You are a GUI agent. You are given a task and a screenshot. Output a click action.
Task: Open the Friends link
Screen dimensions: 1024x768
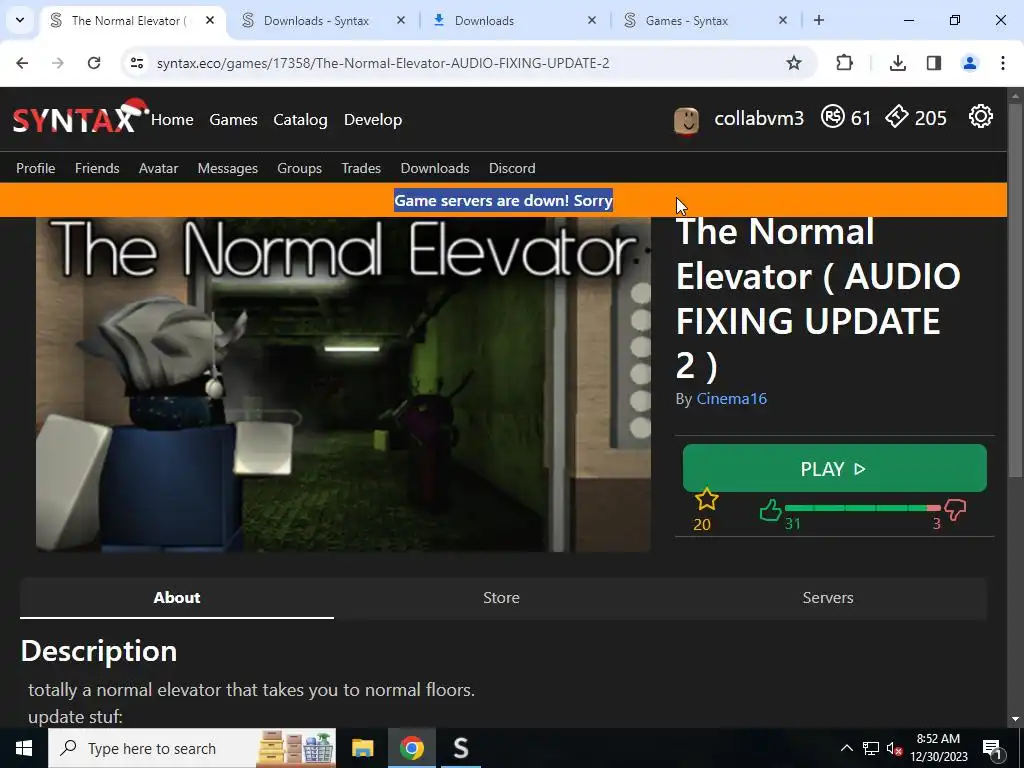tap(97, 168)
